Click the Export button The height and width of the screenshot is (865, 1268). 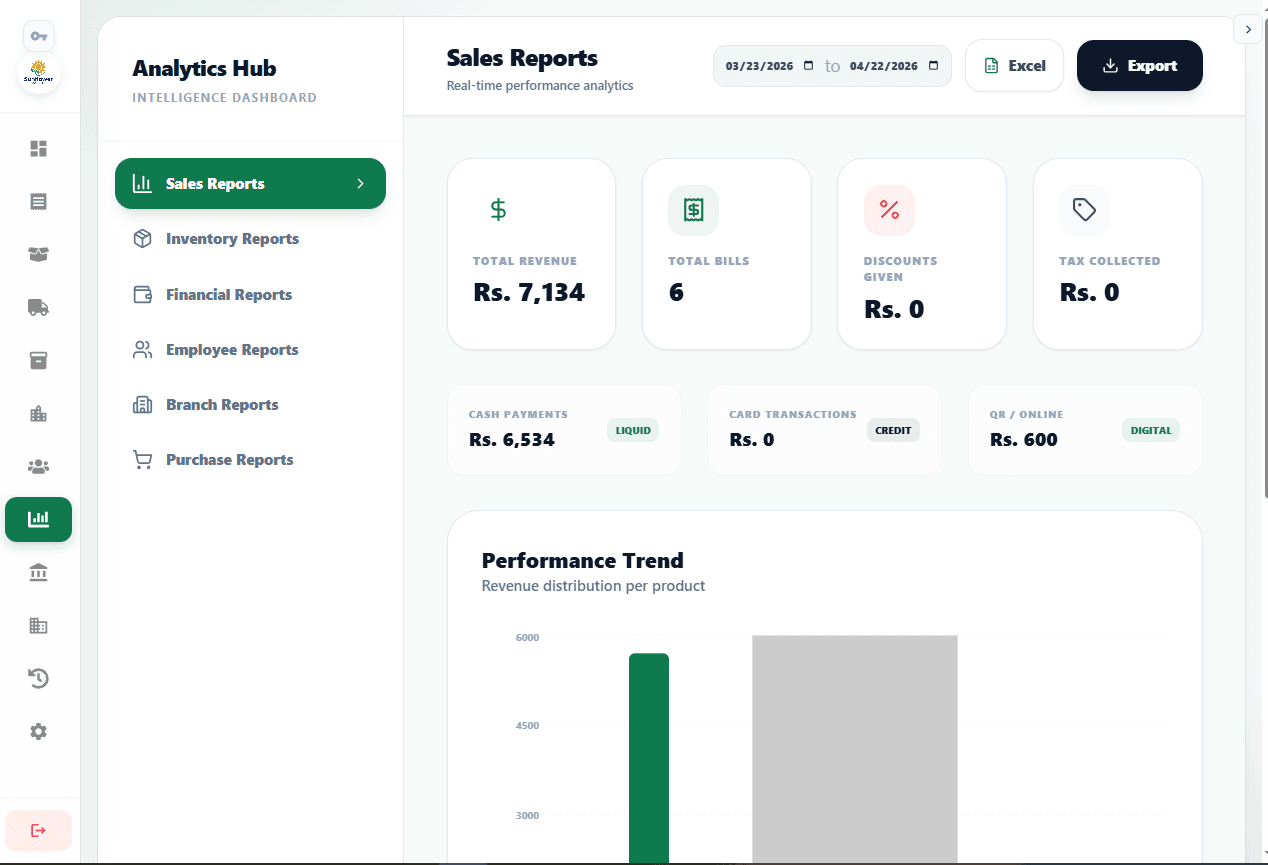(1139, 66)
